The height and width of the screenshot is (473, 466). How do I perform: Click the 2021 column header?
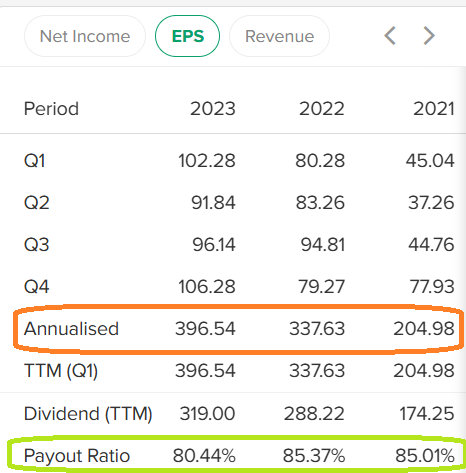click(x=434, y=109)
